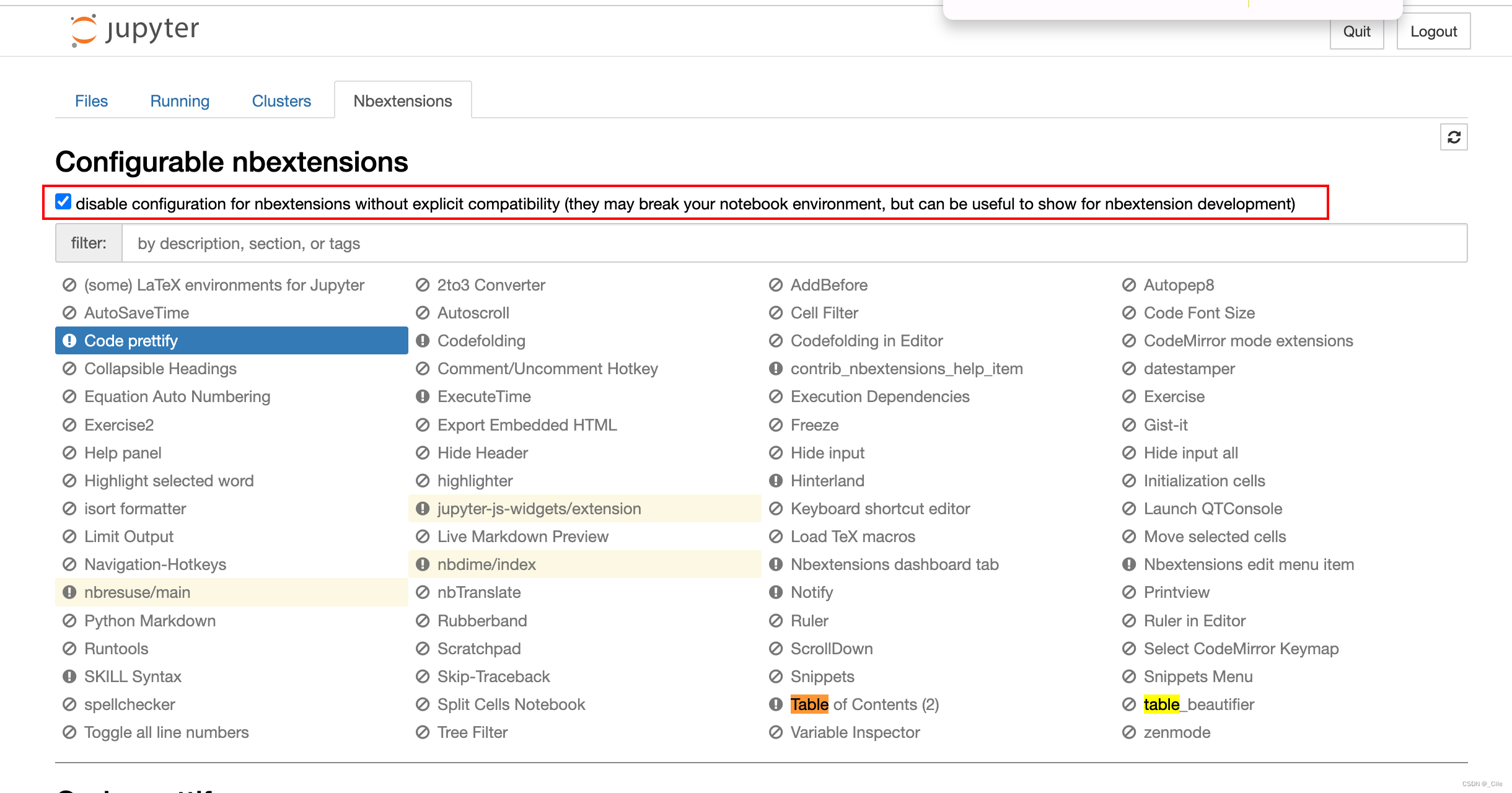
Task: Switch to the Files tab
Action: 92,100
